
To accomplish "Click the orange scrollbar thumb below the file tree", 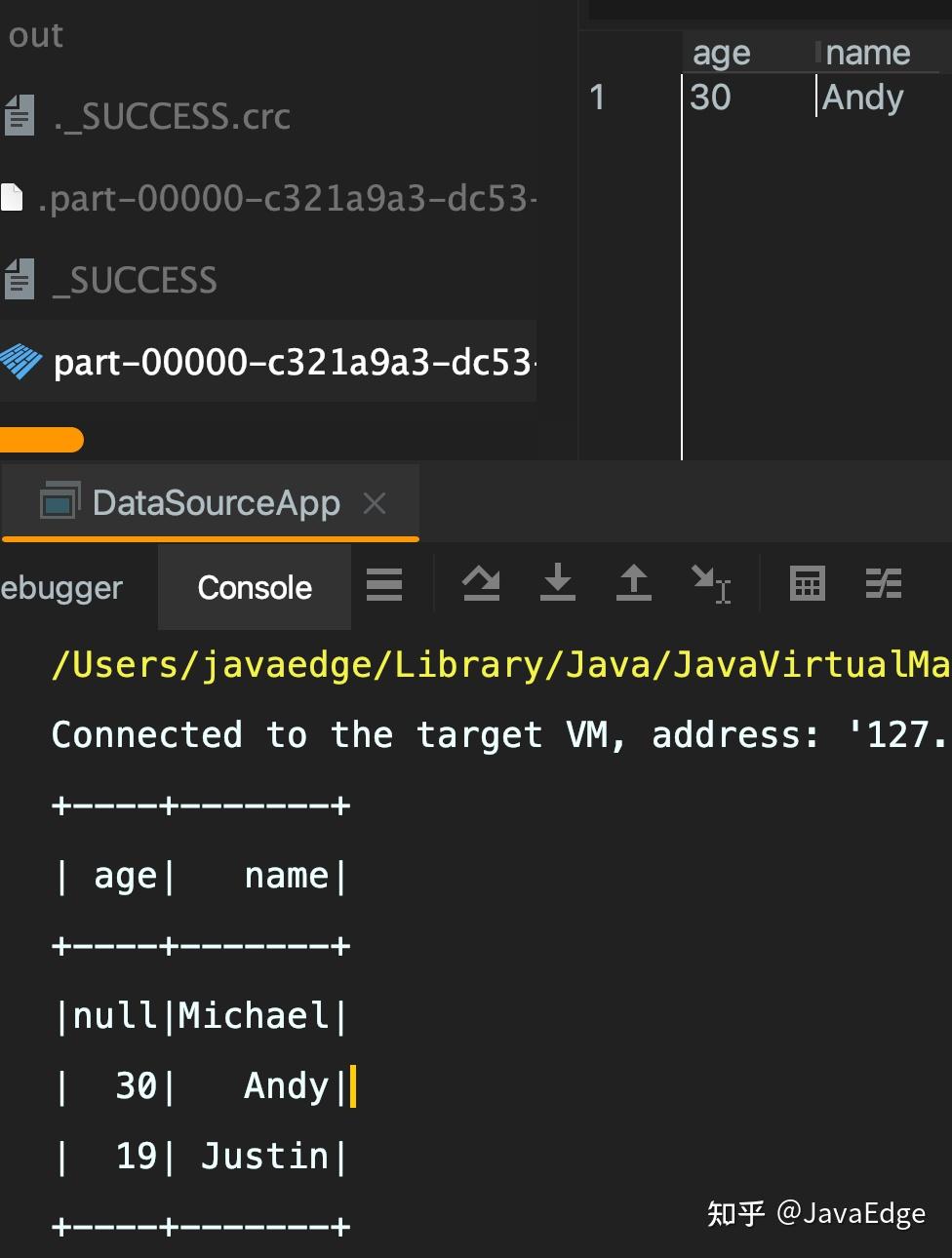I will coord(41,440).
